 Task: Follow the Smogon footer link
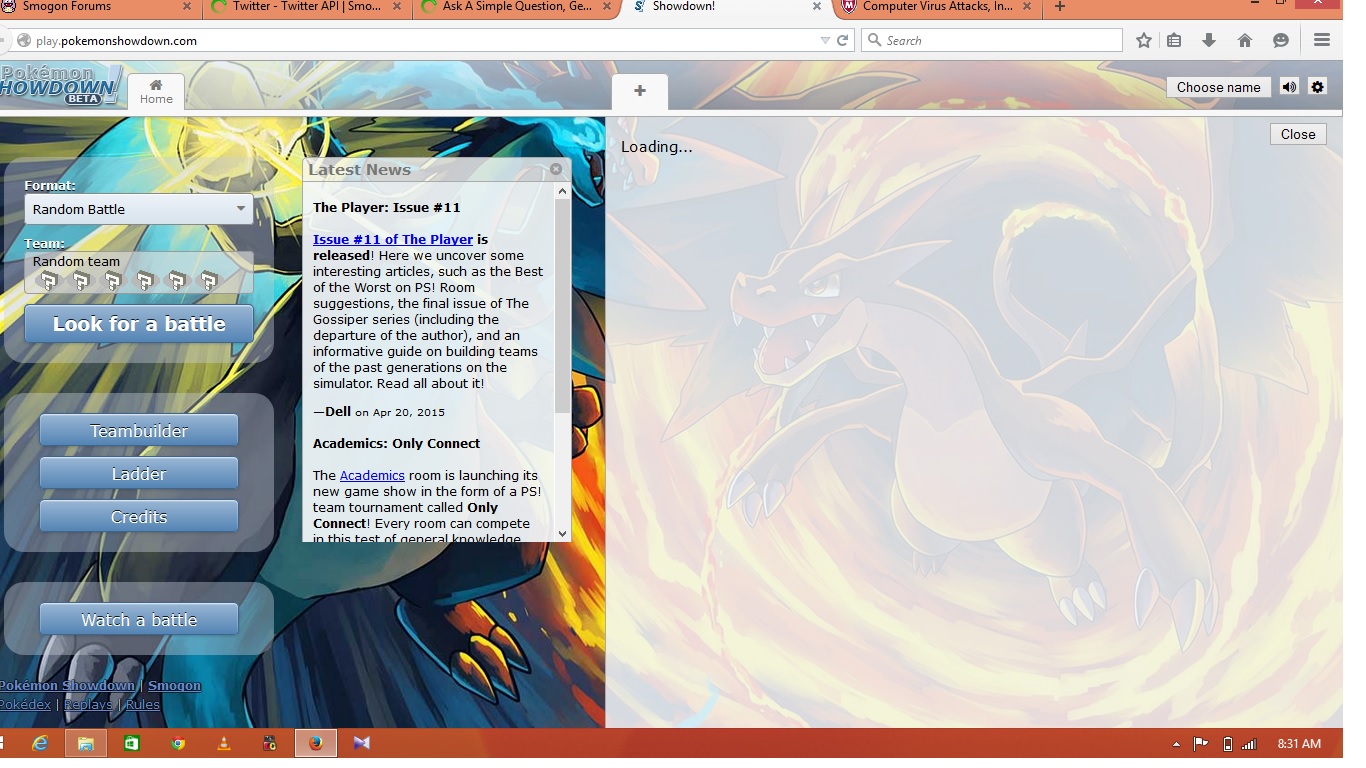click(x=174, y=685)
